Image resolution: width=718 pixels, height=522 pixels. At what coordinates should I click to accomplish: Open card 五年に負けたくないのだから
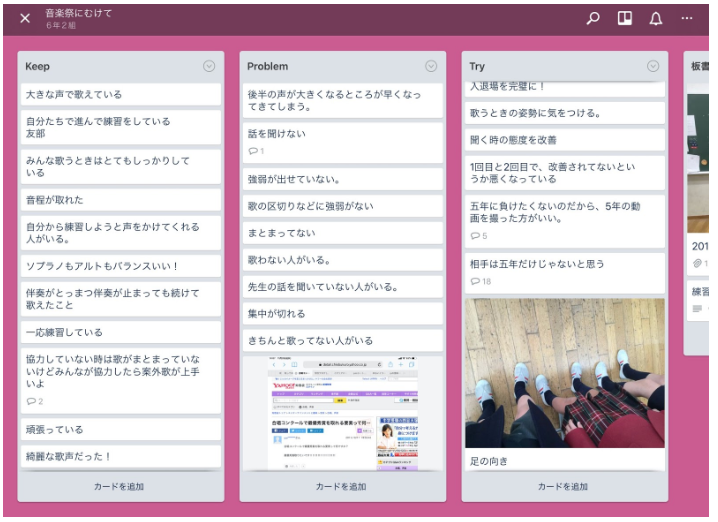pyautogui.click(x=565, y=222)
